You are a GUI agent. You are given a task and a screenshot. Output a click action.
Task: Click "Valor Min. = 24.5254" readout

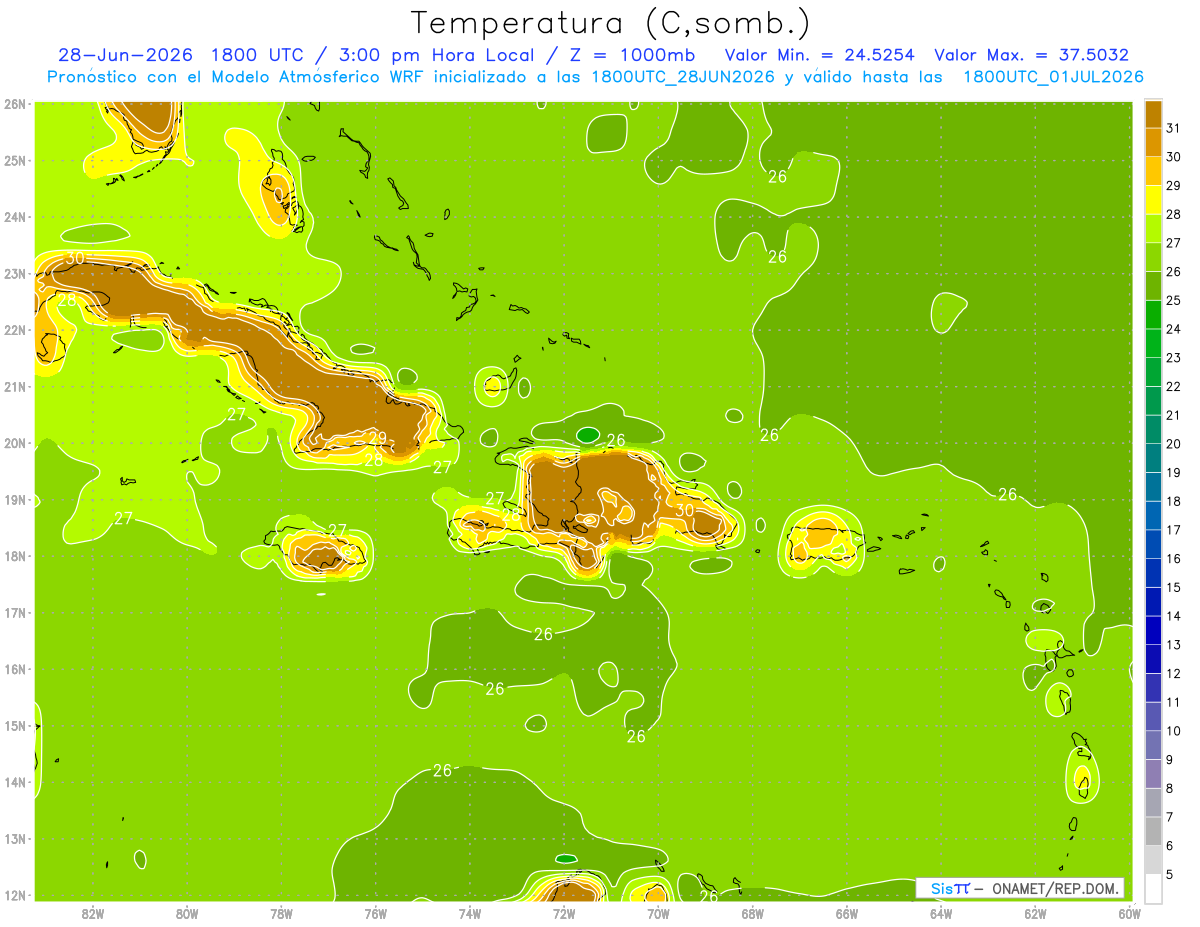(x=819, y=55)
